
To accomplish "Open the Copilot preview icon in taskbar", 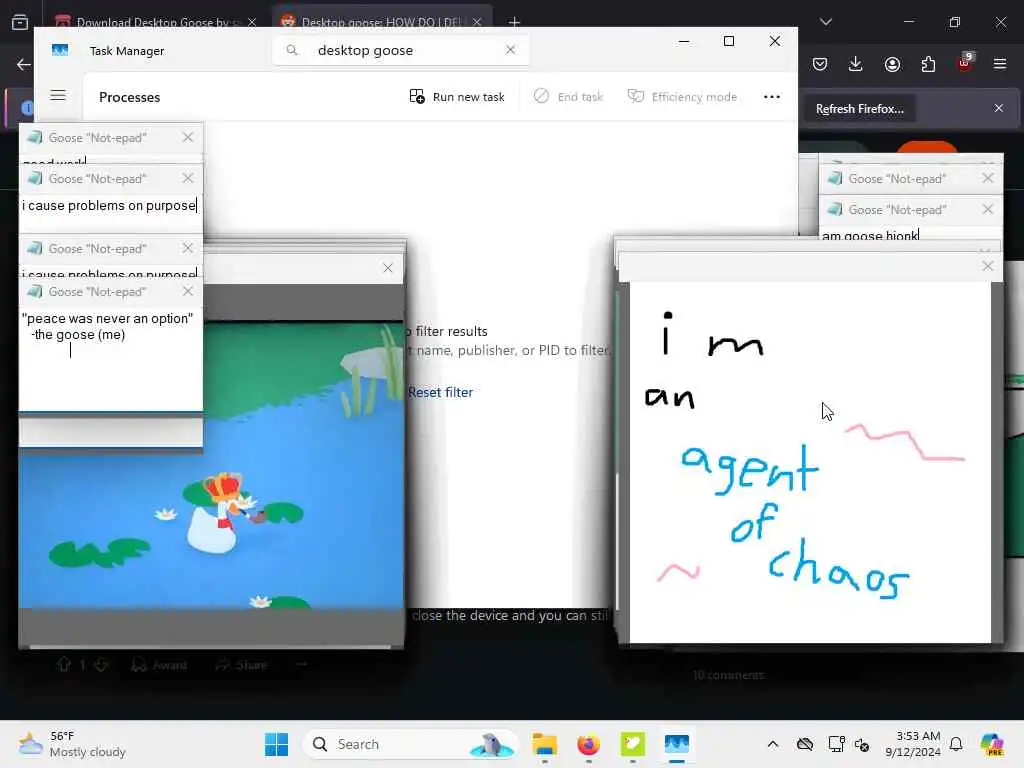I will point(992,744).
